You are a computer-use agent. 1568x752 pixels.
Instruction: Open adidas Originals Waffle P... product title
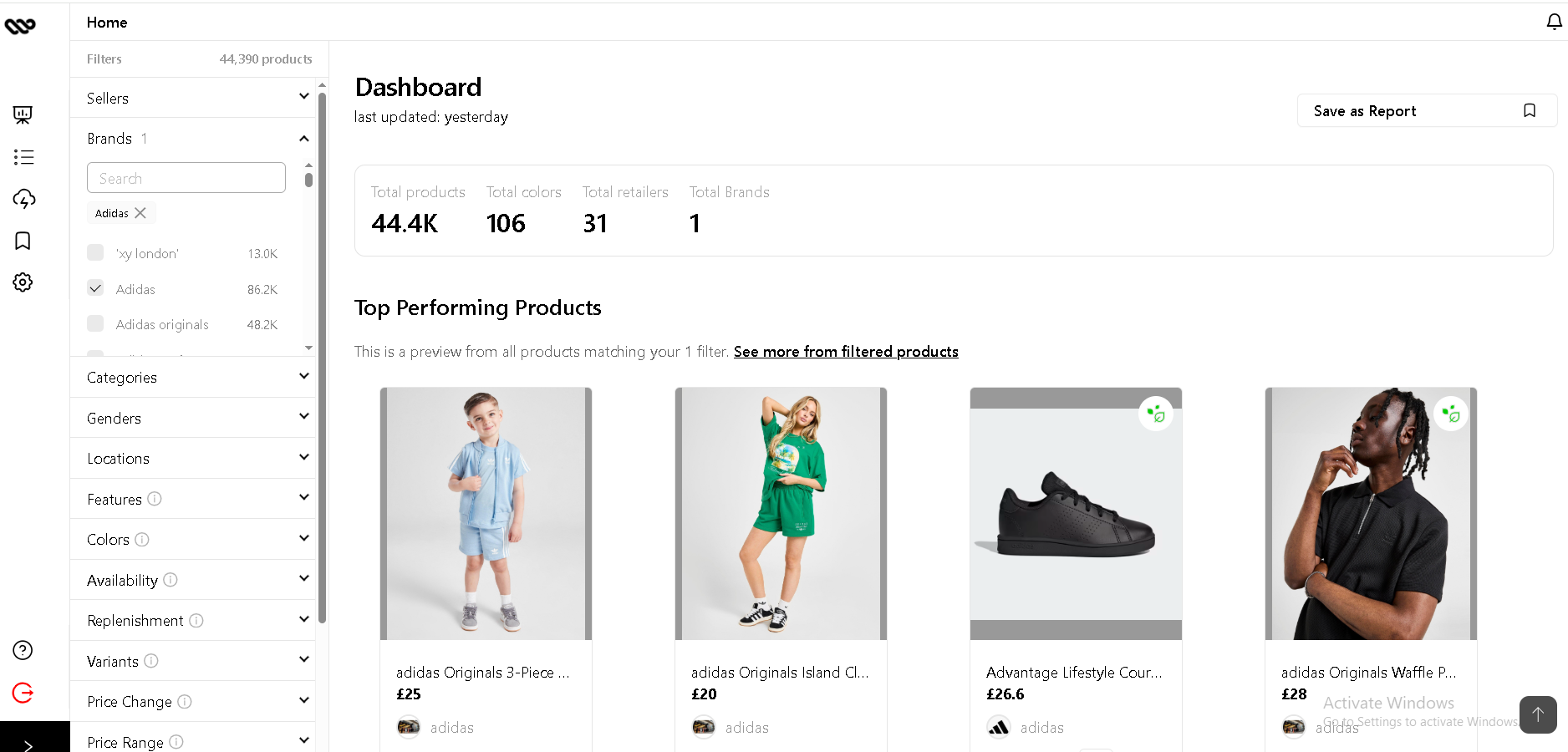point(1369,673)
